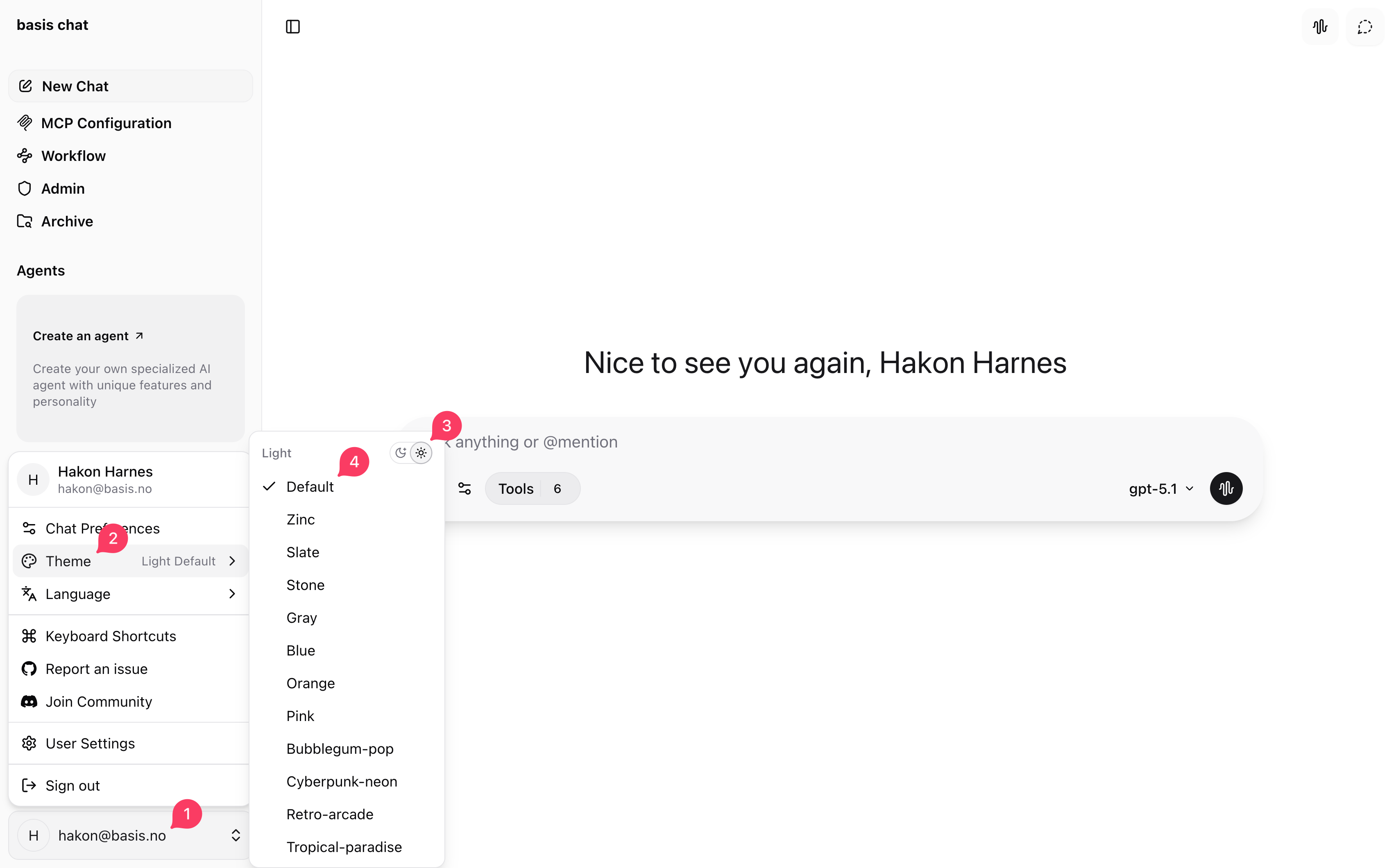Toggle the sidebar panel

point(293,26)
